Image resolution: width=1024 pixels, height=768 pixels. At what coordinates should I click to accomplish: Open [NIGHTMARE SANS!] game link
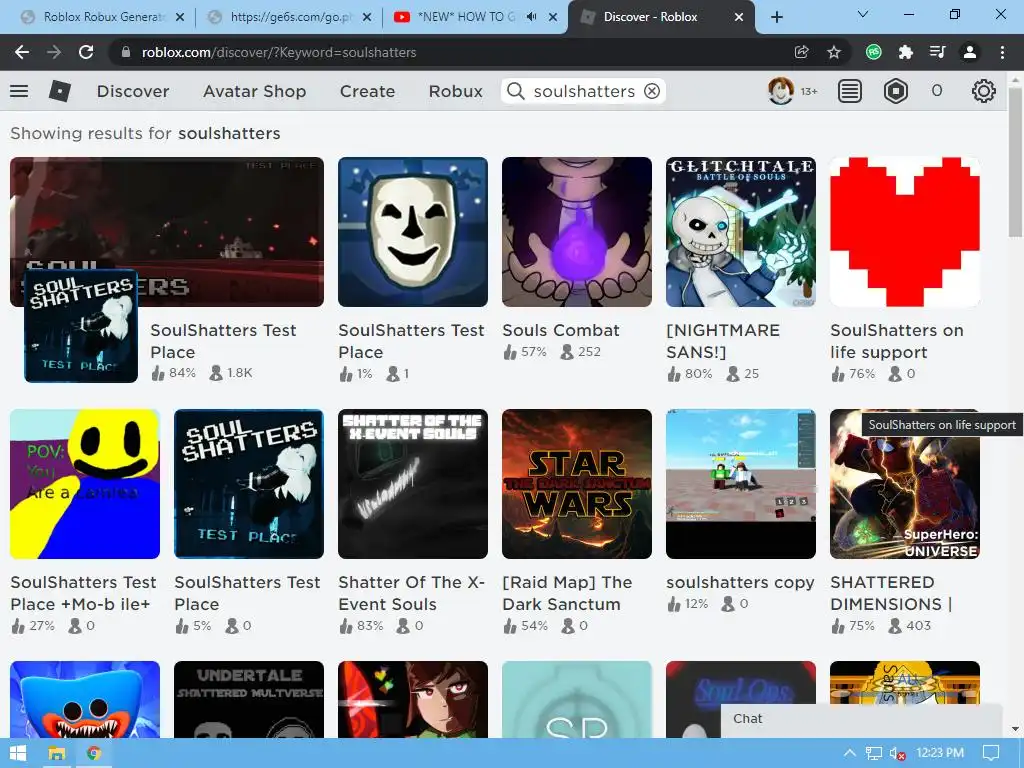[x=723, y=341]
